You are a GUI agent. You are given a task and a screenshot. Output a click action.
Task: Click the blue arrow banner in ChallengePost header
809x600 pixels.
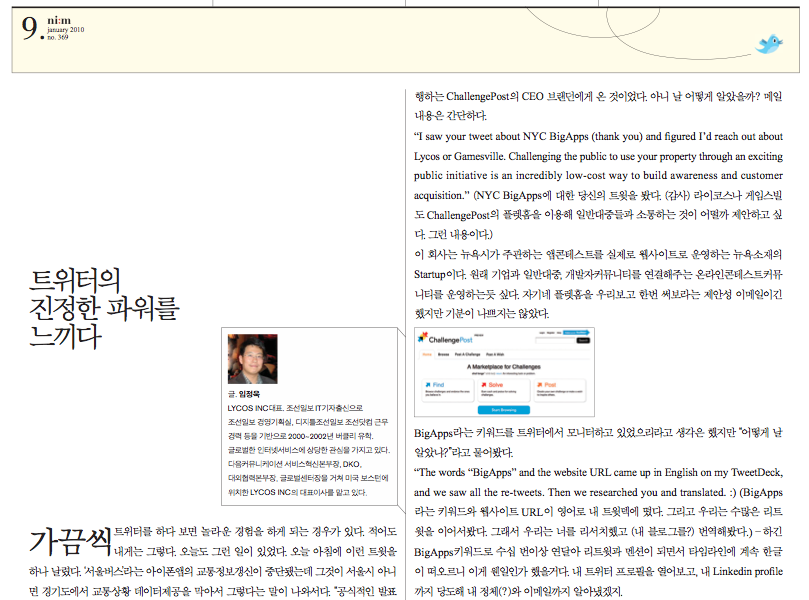[x=576, y=332]
